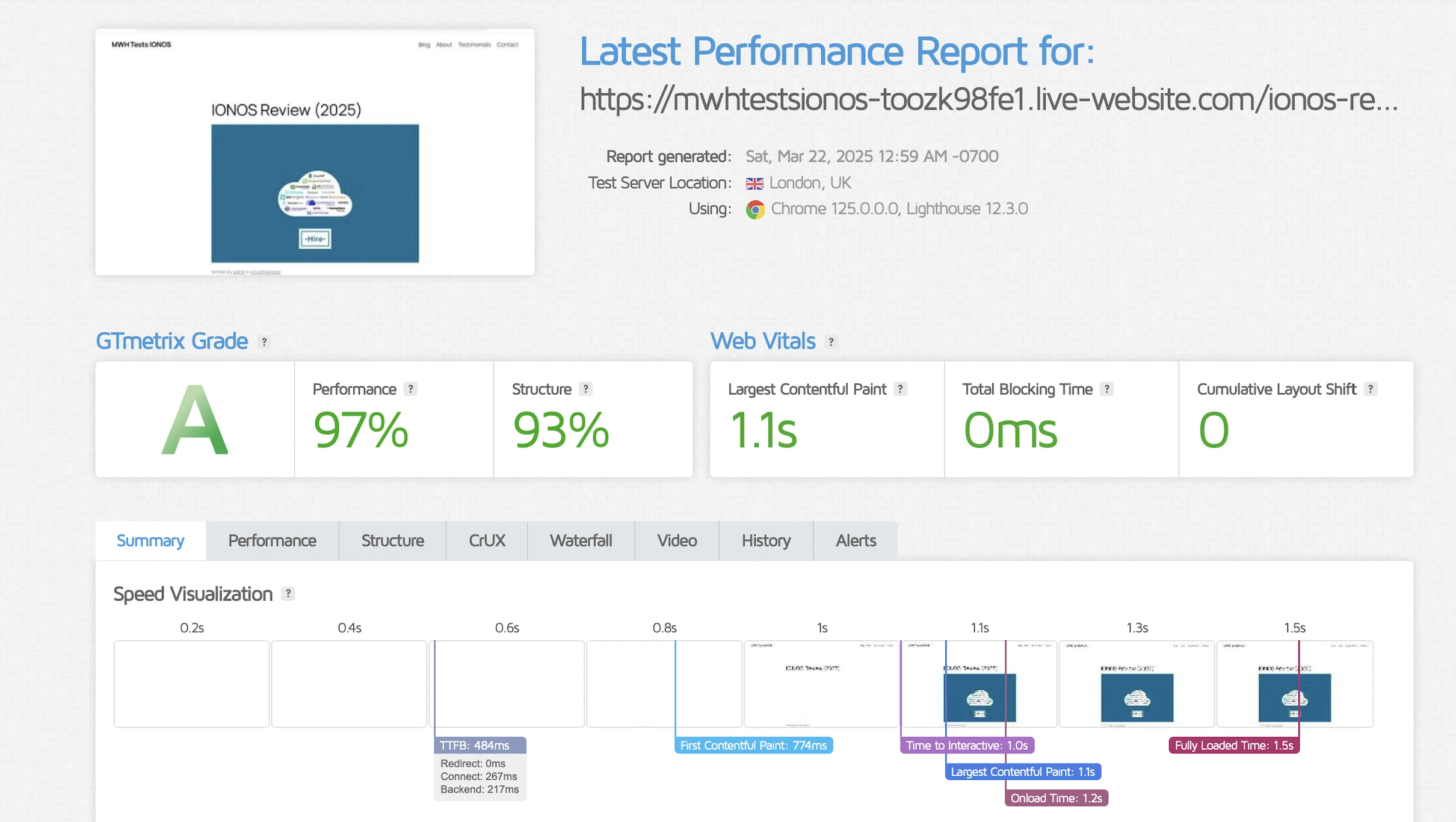Open Structure score help question mark
1456x822 pixels.
click(x=585, y=389)
